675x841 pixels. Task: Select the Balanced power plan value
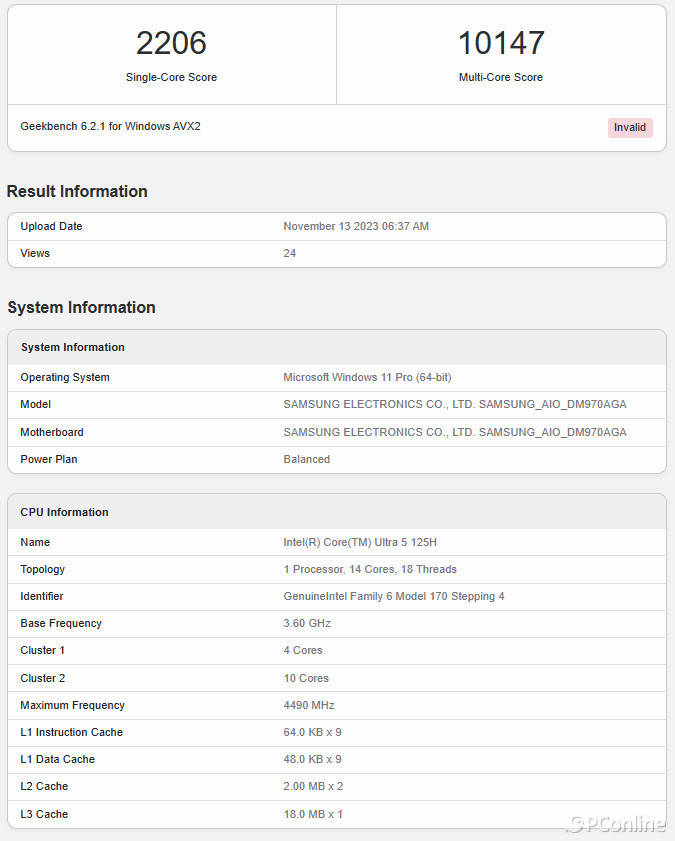tap(307, 459)
